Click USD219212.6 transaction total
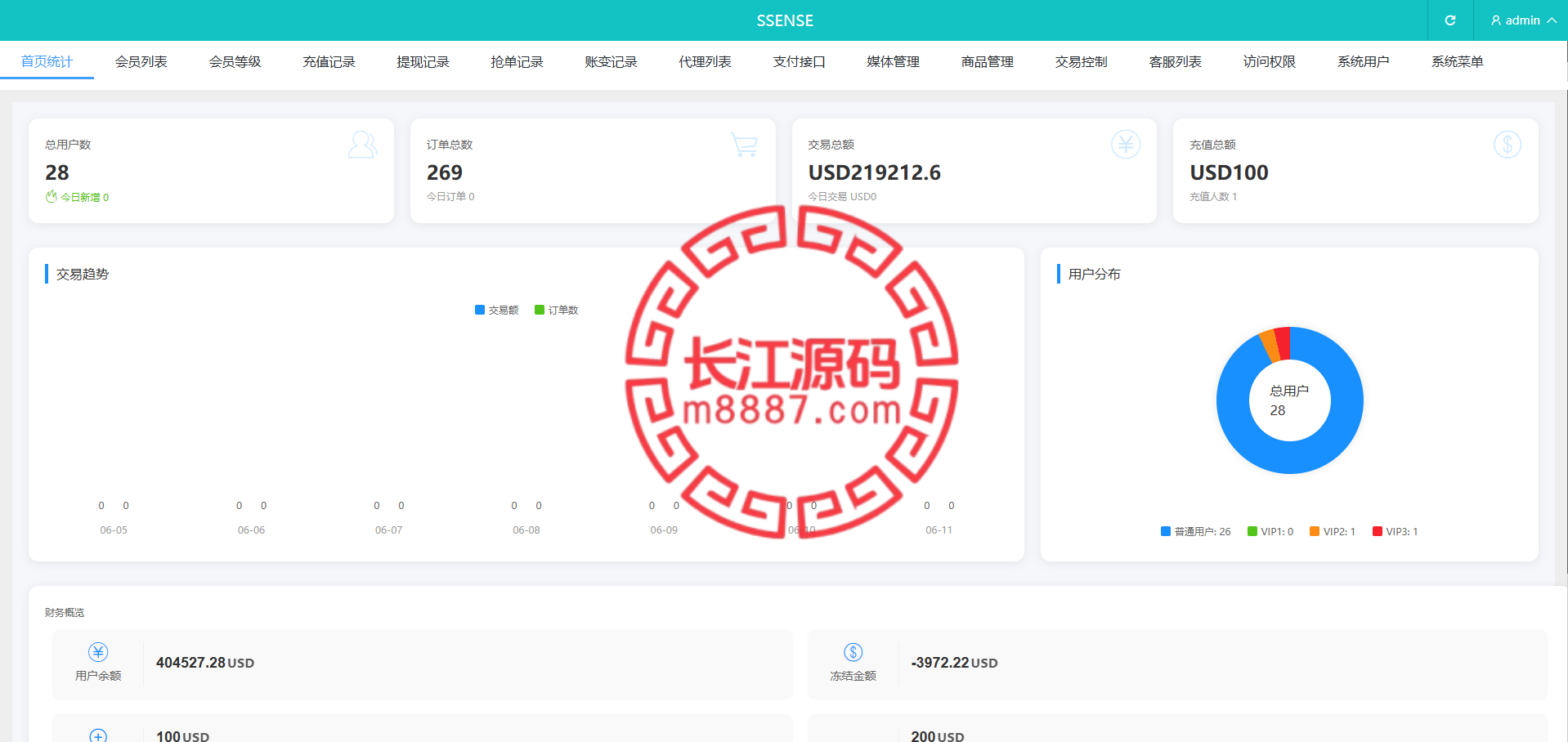Image resolution: width=1568 pixels, height=742 pixels. point(875,172)
